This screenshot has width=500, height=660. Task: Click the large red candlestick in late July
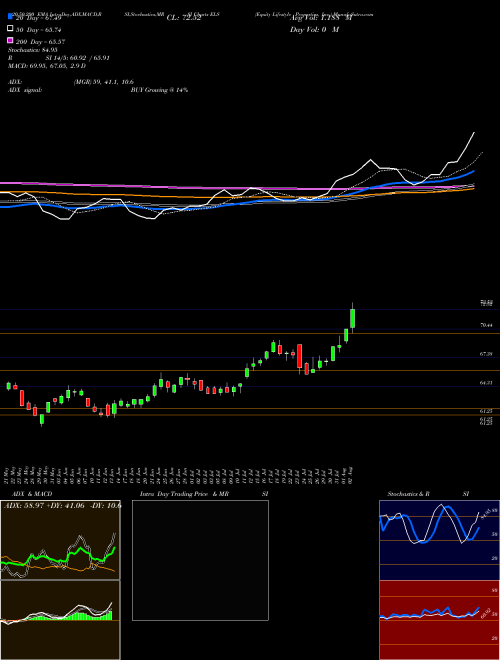point(300,356)
